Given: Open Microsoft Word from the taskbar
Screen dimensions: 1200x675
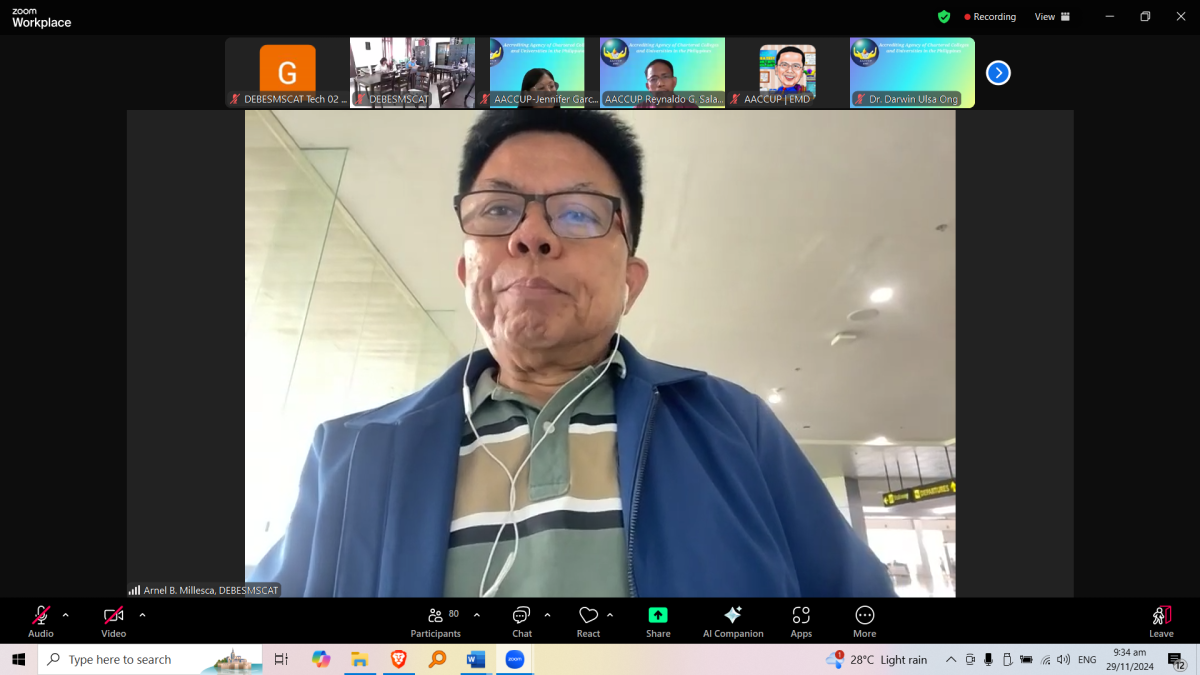Looking at the screenshot, I should (476, 659).
